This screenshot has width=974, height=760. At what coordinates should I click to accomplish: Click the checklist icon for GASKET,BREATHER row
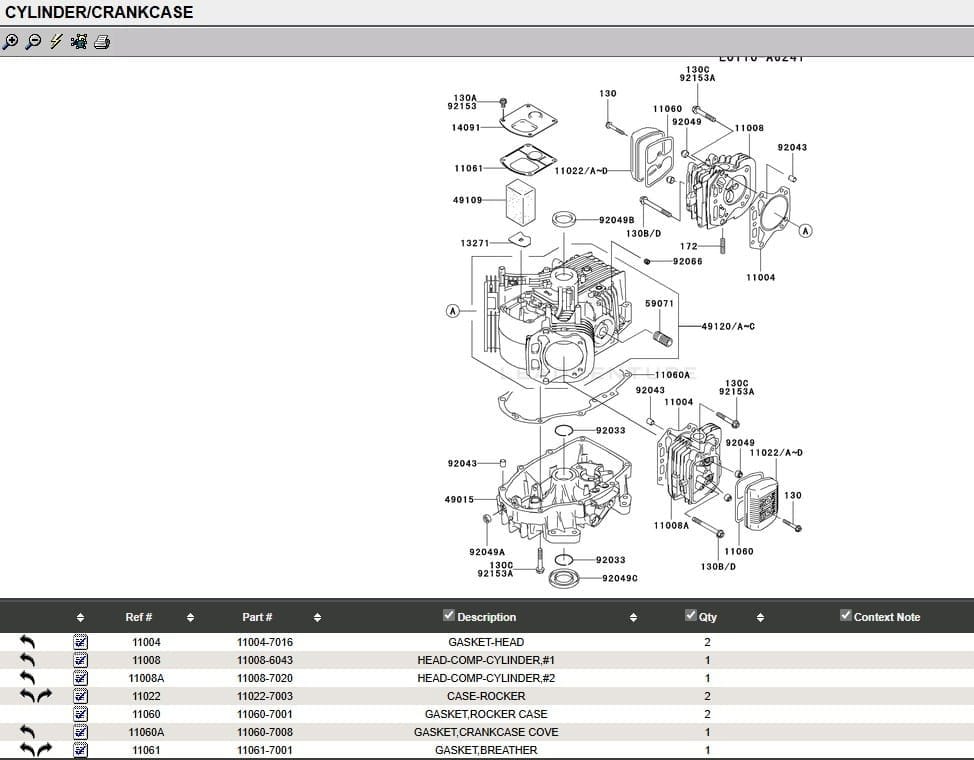79,750
